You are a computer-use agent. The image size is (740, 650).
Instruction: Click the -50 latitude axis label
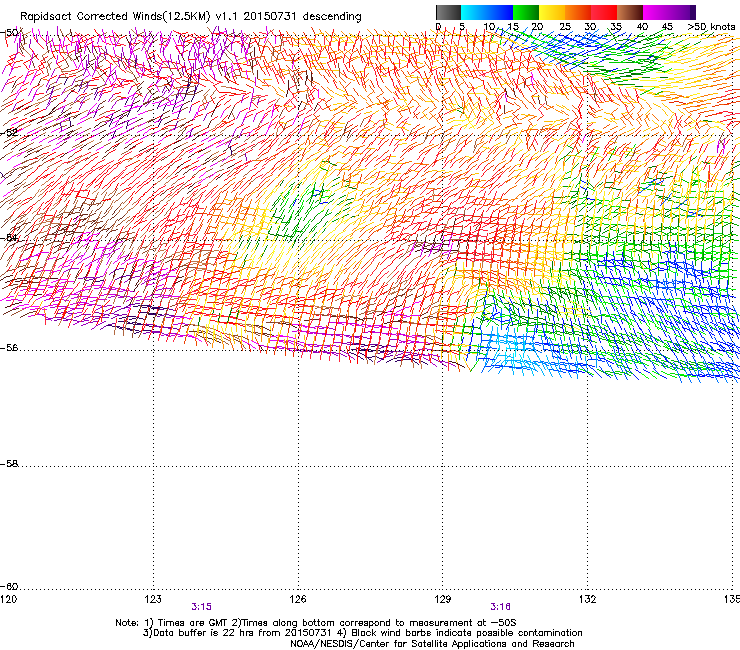[9, 33]
